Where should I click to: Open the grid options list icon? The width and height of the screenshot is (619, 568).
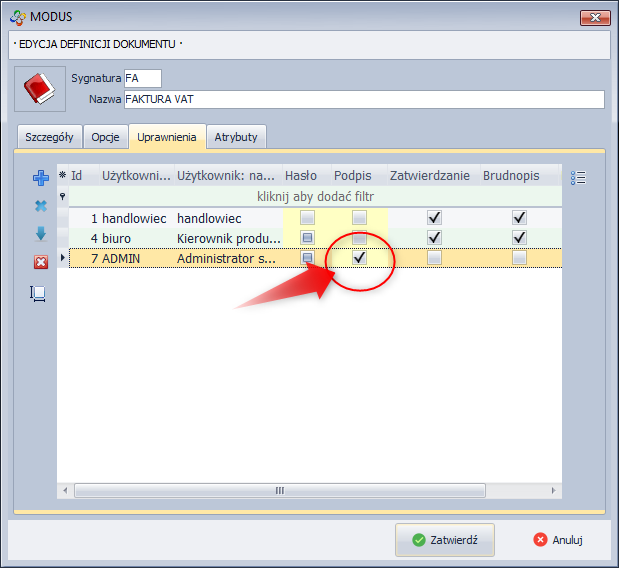pyautogui.click(x=578, y=178)
